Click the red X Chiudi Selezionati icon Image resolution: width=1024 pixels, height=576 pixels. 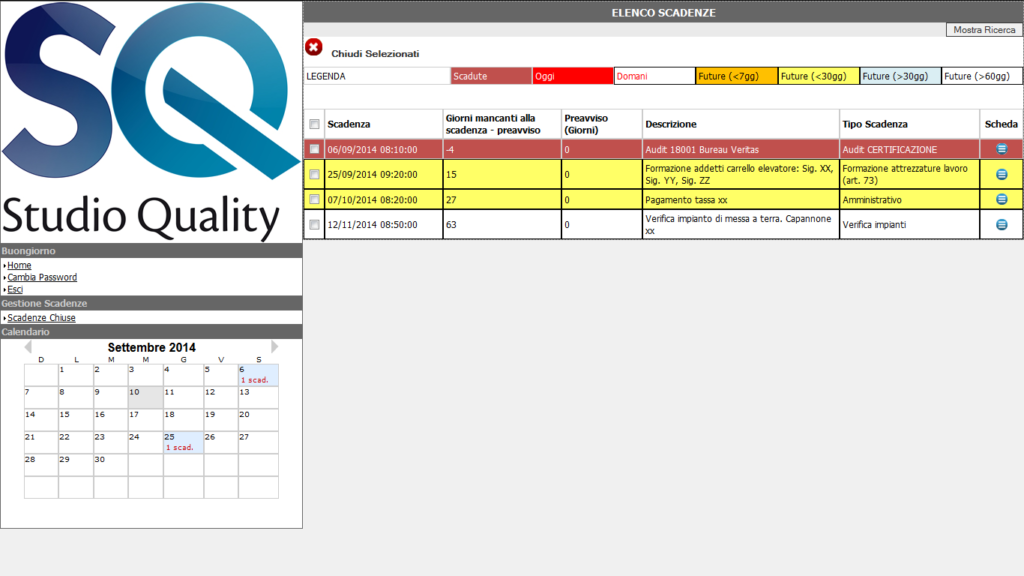pyautogui.click(x=313, y=47)
